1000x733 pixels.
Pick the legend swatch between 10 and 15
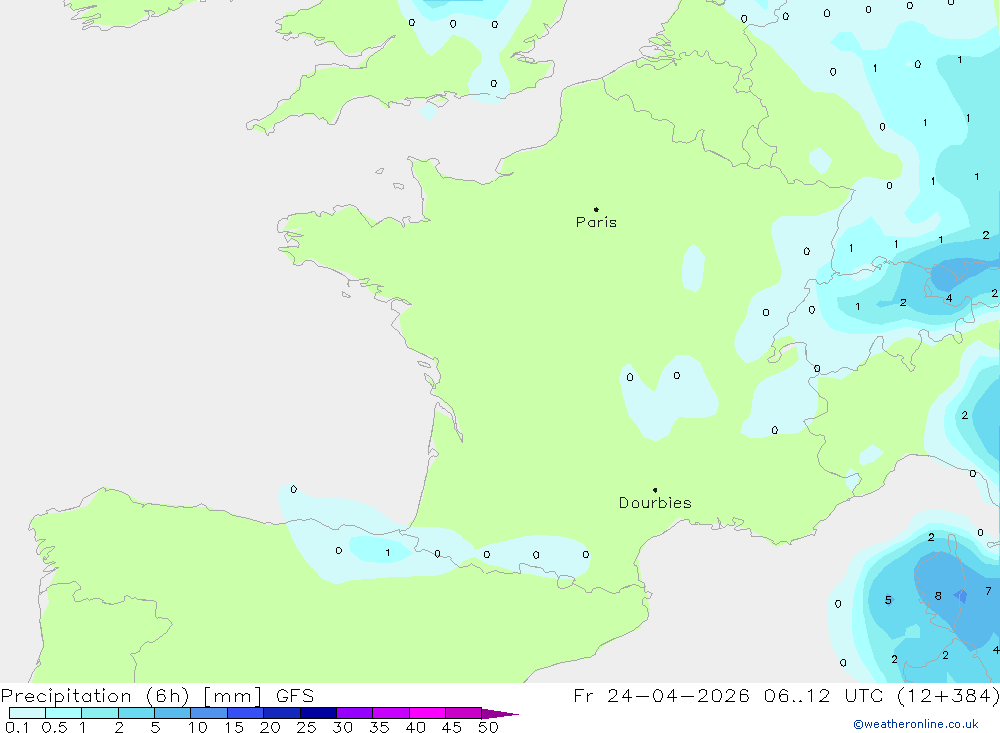pyautogui.click(x=209, y=713)
